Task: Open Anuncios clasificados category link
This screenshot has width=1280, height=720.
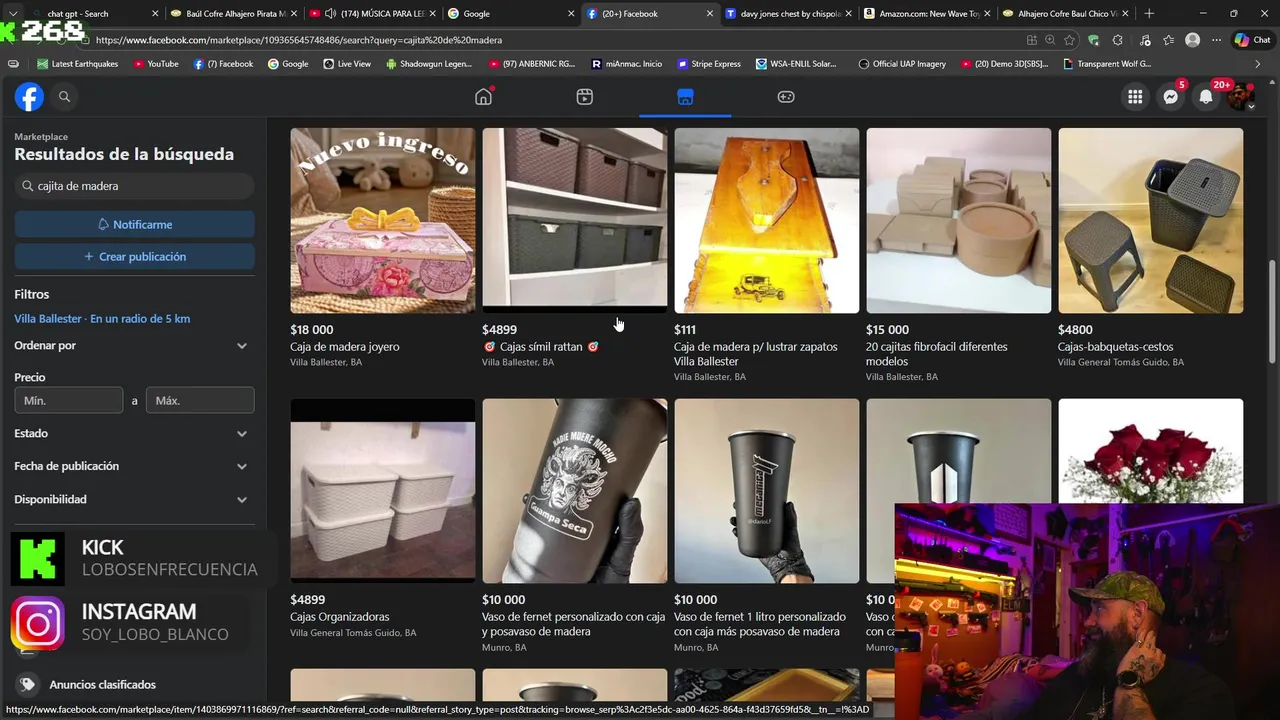Action: pyautogui.click(x=102, y=685)
